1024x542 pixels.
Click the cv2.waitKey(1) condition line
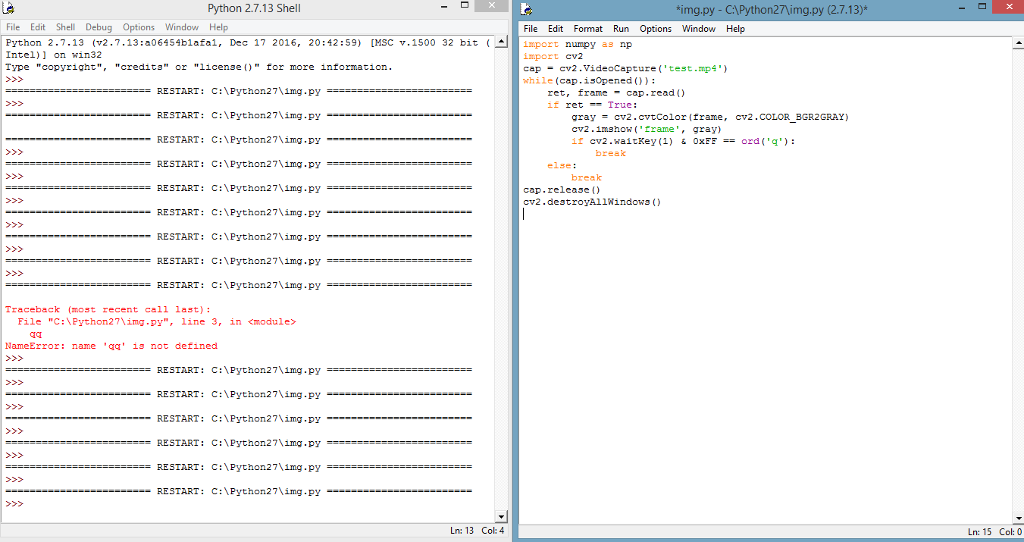683,141
